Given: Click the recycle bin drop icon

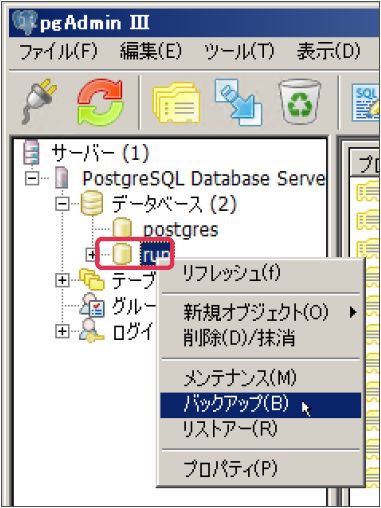Looking at the screenshot, I should click(299, 101).
